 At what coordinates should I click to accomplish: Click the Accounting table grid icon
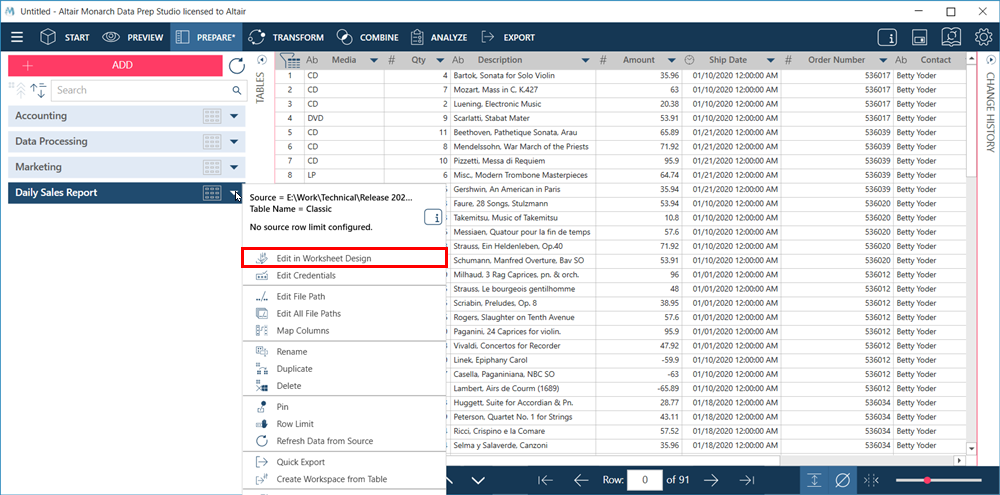click(212, 116)
